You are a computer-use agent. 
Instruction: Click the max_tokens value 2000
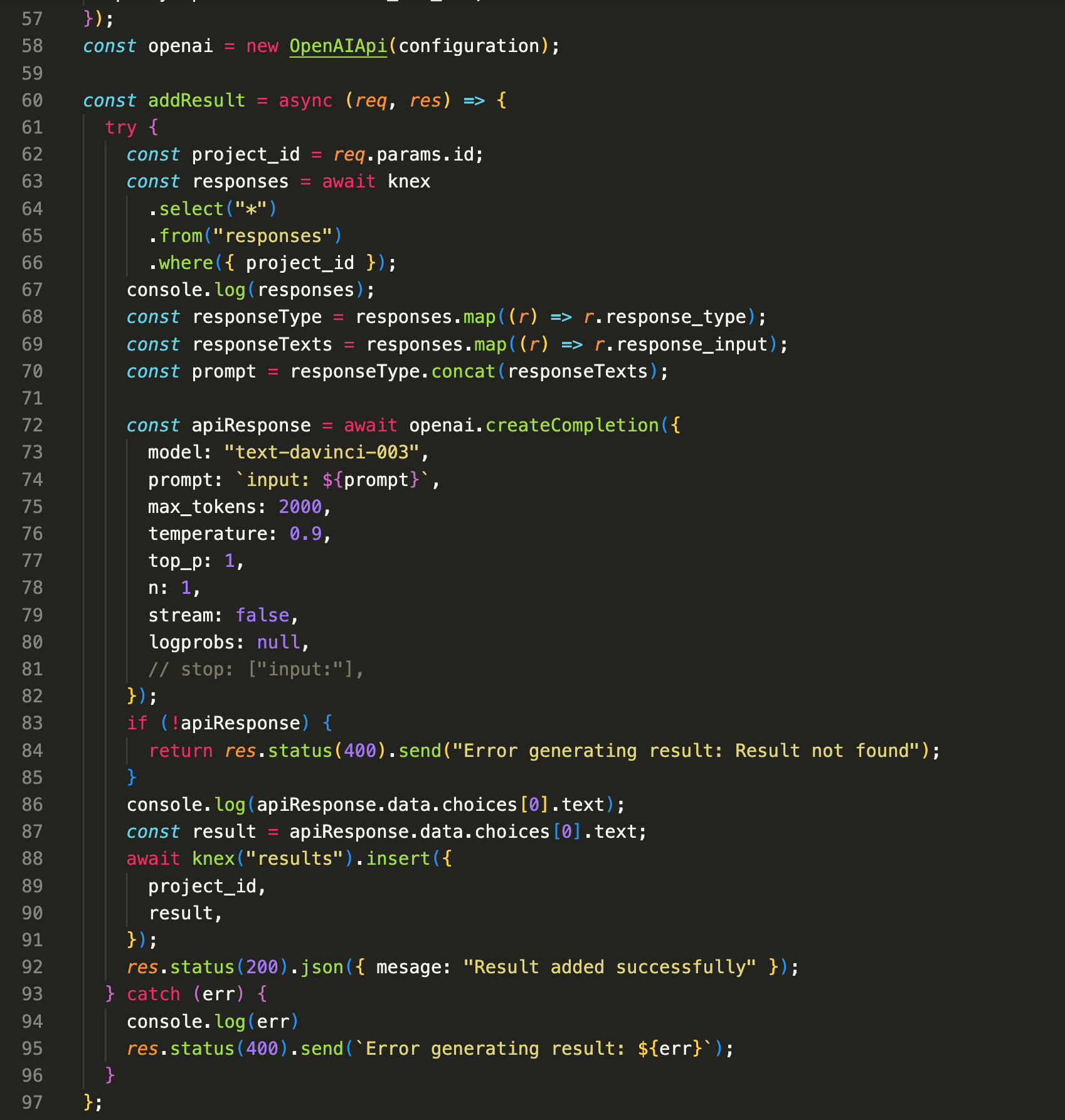[x=300, y=507]
